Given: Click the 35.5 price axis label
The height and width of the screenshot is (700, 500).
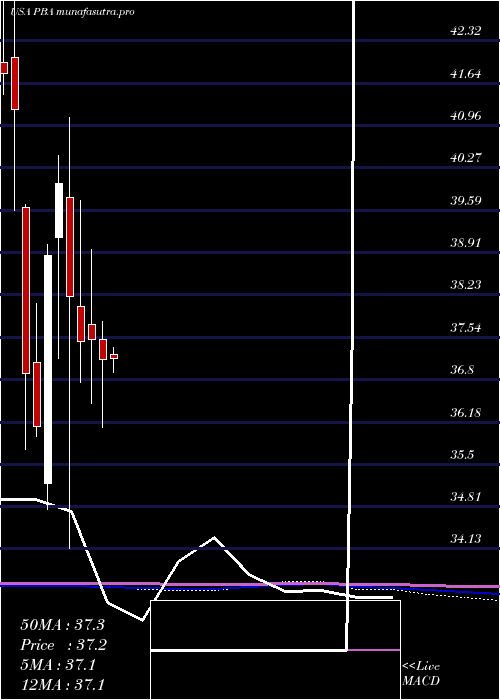Looking at the screenshot, I should [462, 454].
